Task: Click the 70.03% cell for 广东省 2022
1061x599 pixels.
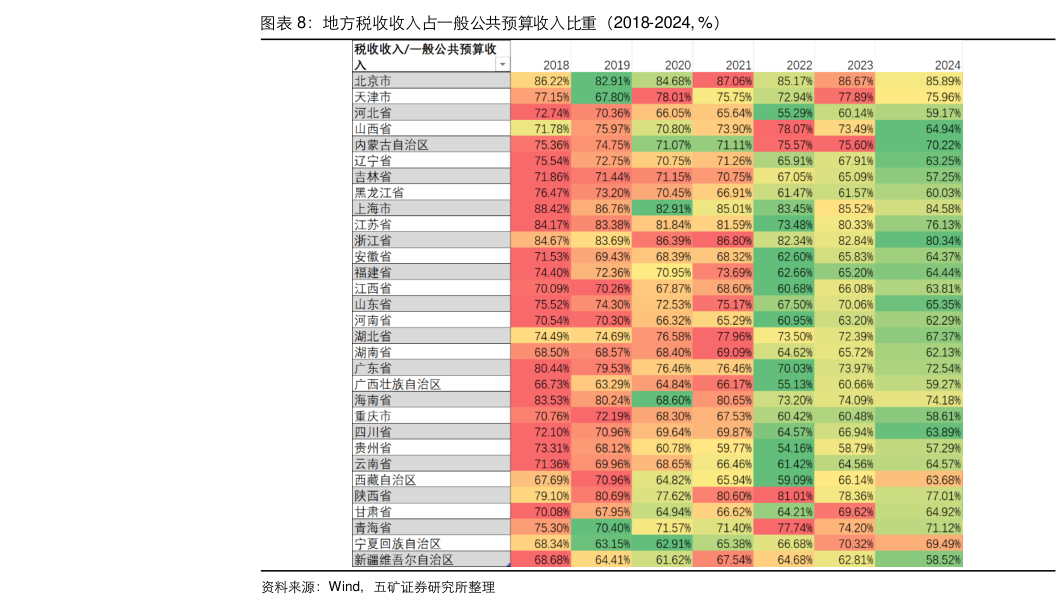Action: click(x=784, y=368)
